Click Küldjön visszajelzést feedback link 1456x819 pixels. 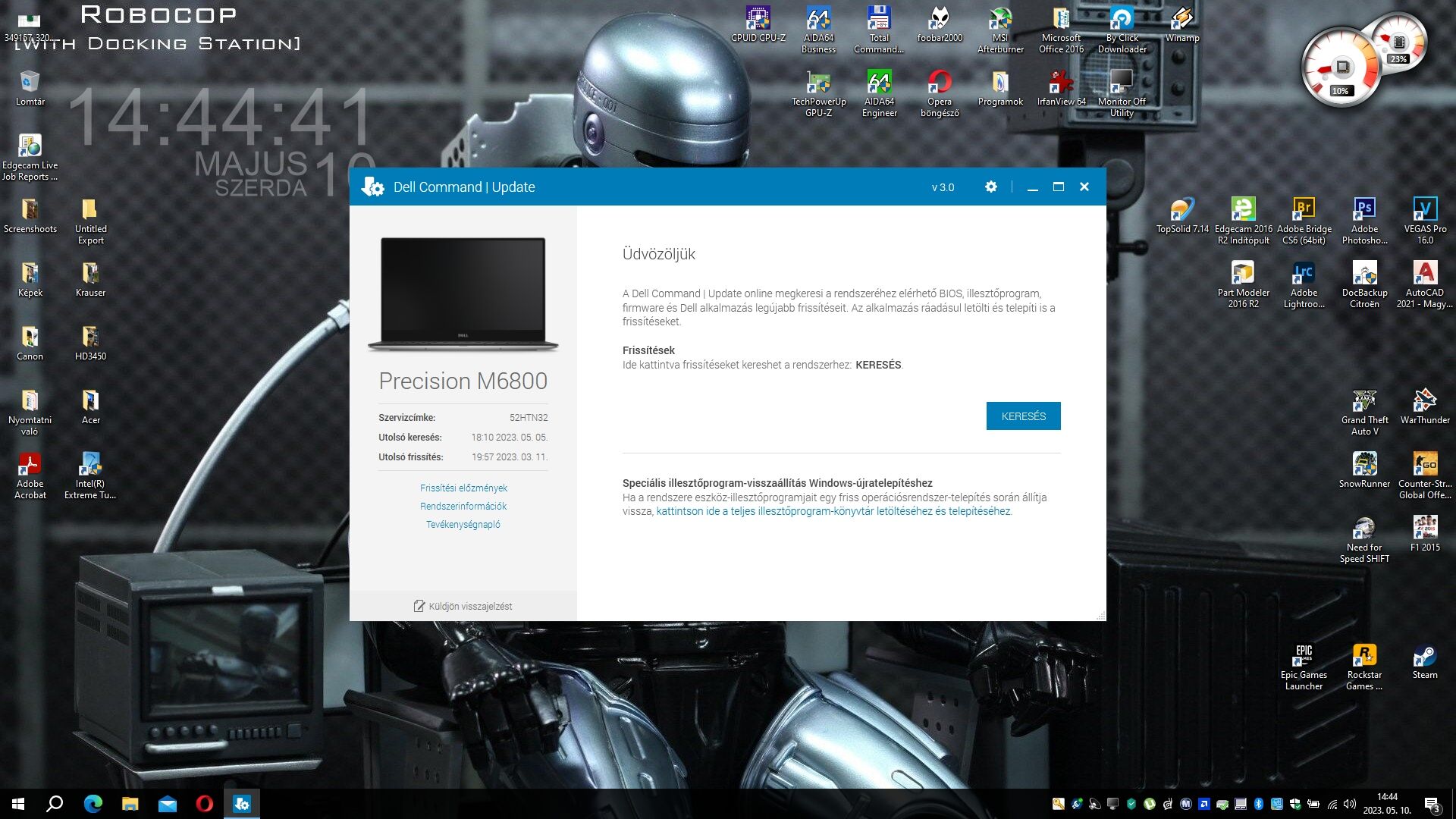point(463,606)
